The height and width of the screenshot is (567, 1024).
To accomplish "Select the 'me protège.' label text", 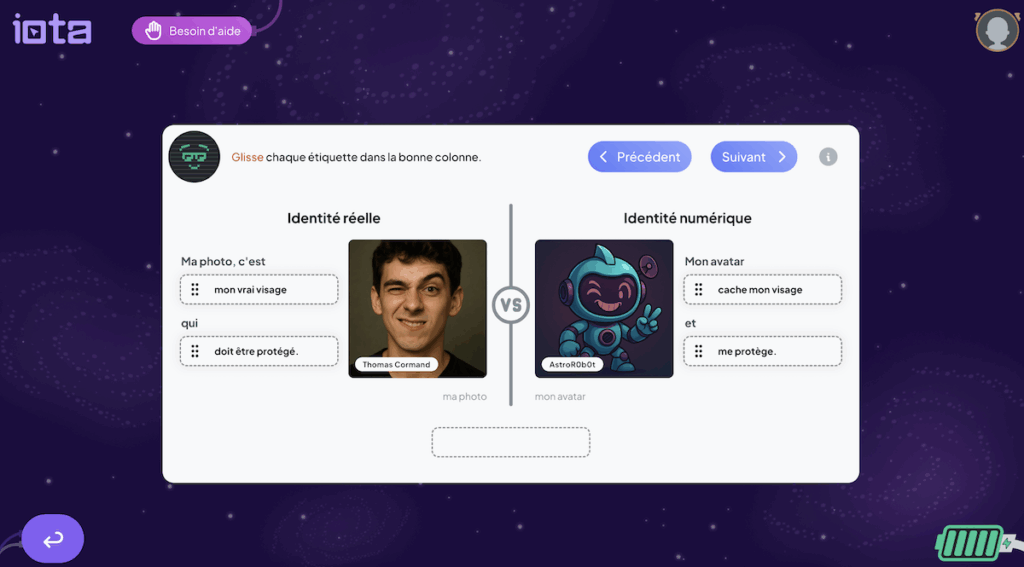I will click(747, 351).
